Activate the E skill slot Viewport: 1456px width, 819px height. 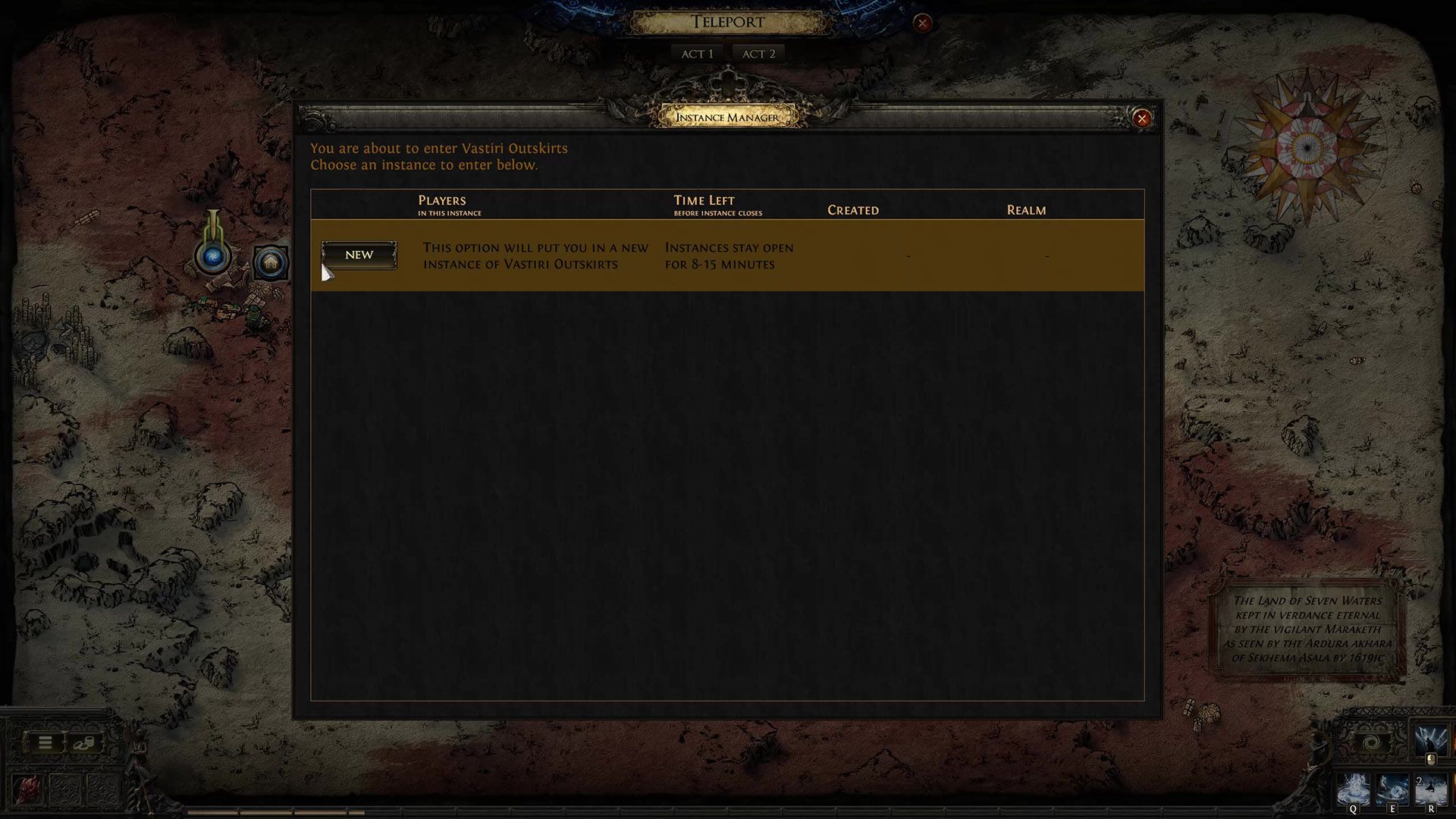1392,790
